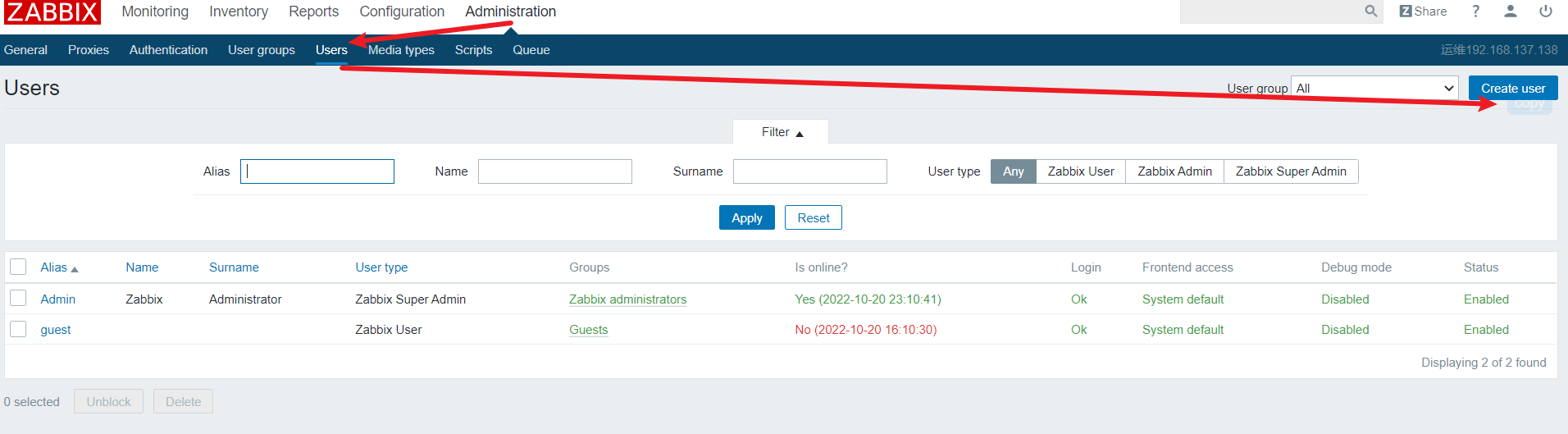This screenshot has height=434, width=1568.
Task: Open the User group dropdown
Action: click(x=1374, y=88)
